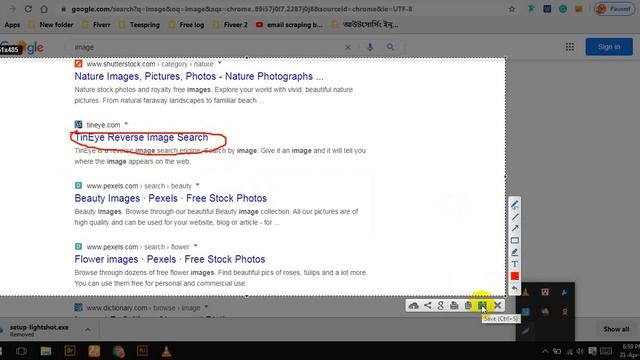
Task: Click the Google Sign in button
Action: [609, 47]
